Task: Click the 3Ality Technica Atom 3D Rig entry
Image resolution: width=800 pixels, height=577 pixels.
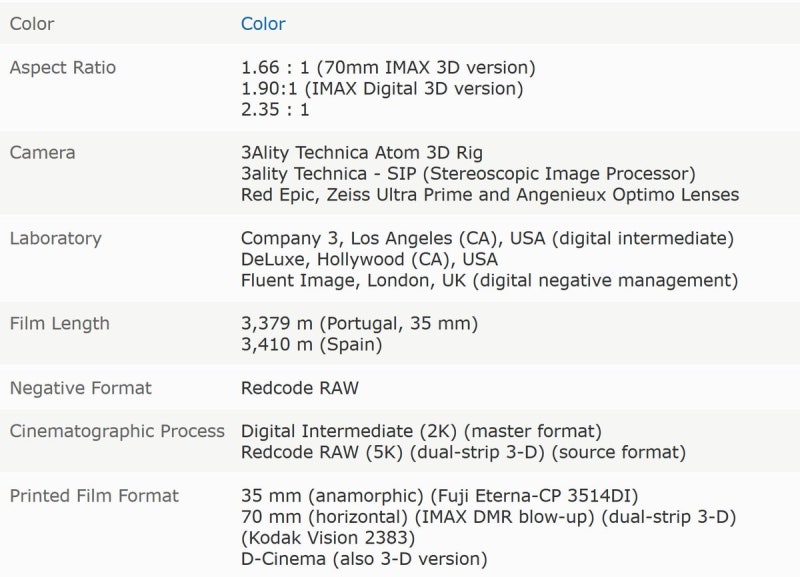Action: coord(362,153)
